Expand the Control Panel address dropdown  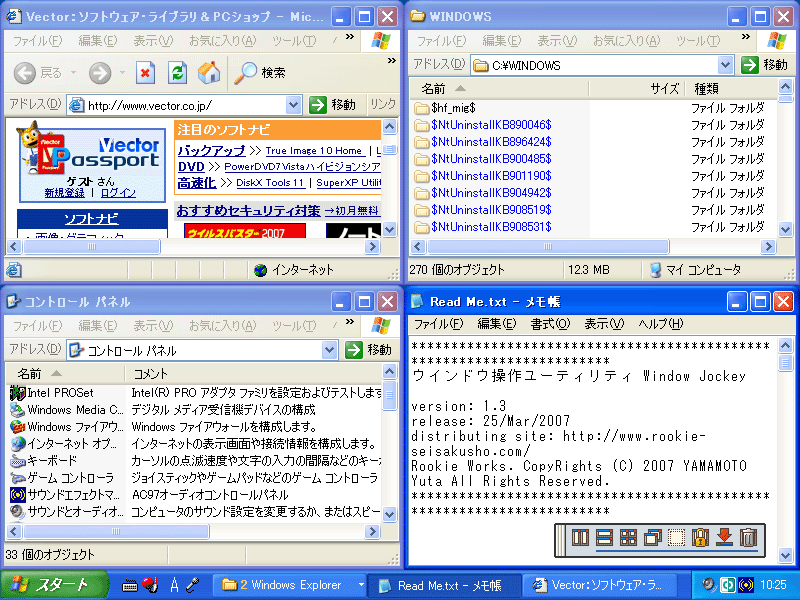(x=329, y=350)
